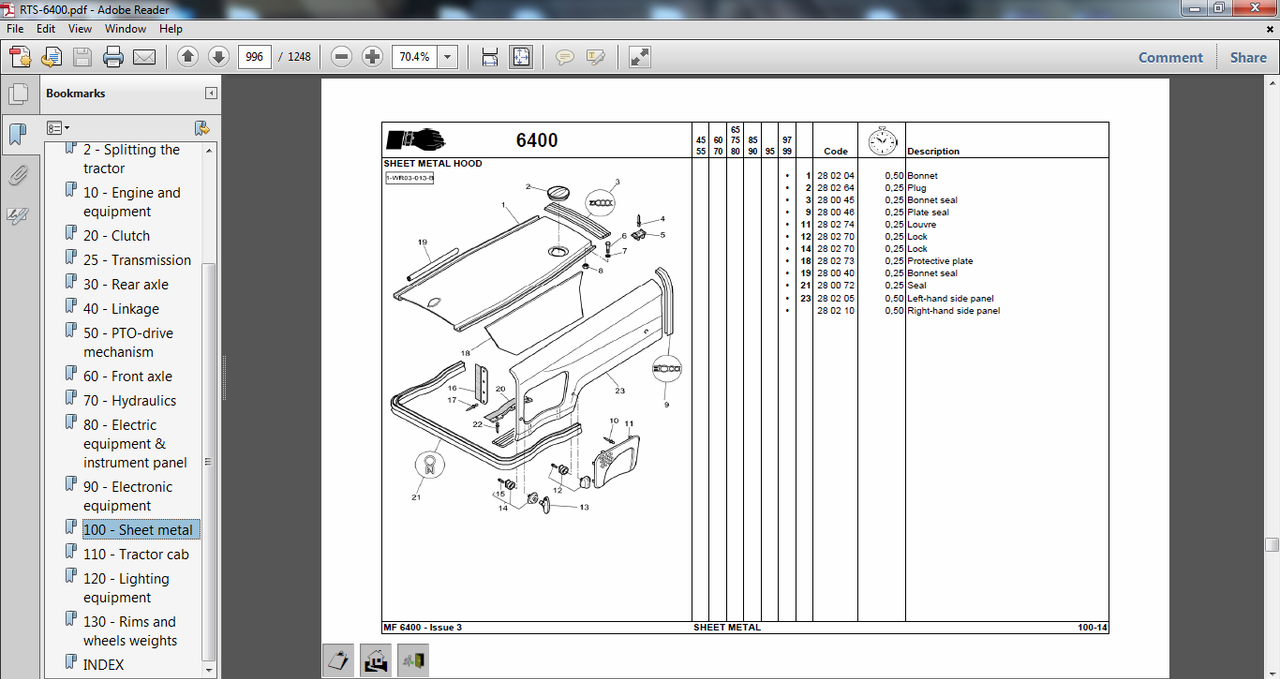Click the page number input field

click(x=255, y=57)
